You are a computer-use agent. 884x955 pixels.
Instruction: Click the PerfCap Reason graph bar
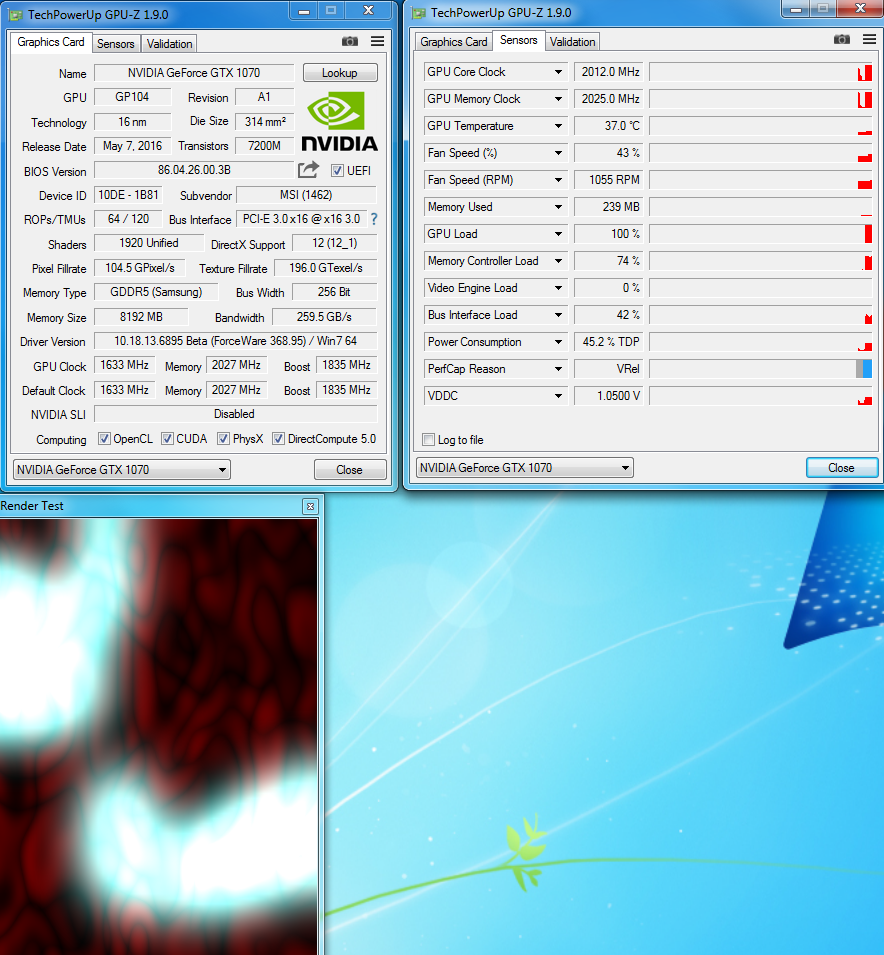click(761, 369)
